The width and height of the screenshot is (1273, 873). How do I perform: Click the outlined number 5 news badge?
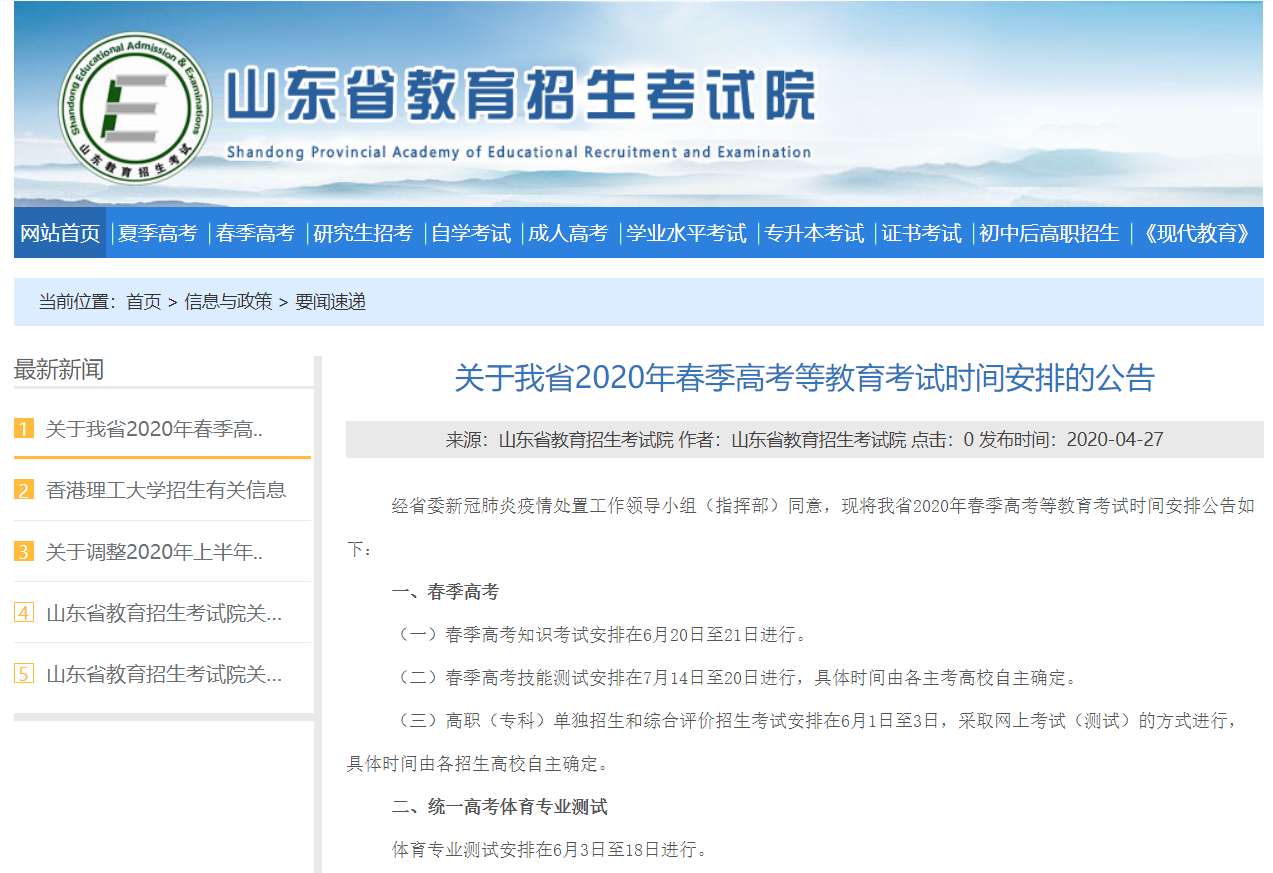click(24, 674)
